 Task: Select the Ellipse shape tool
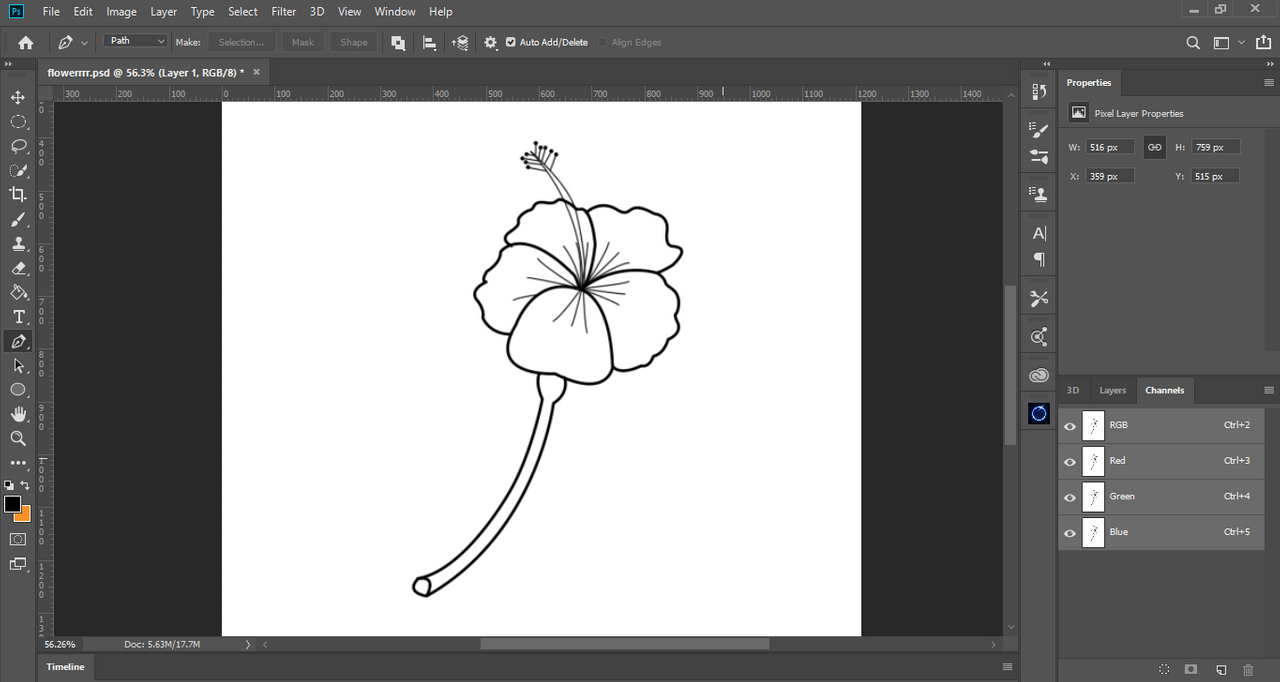click(x=18, y=390)
